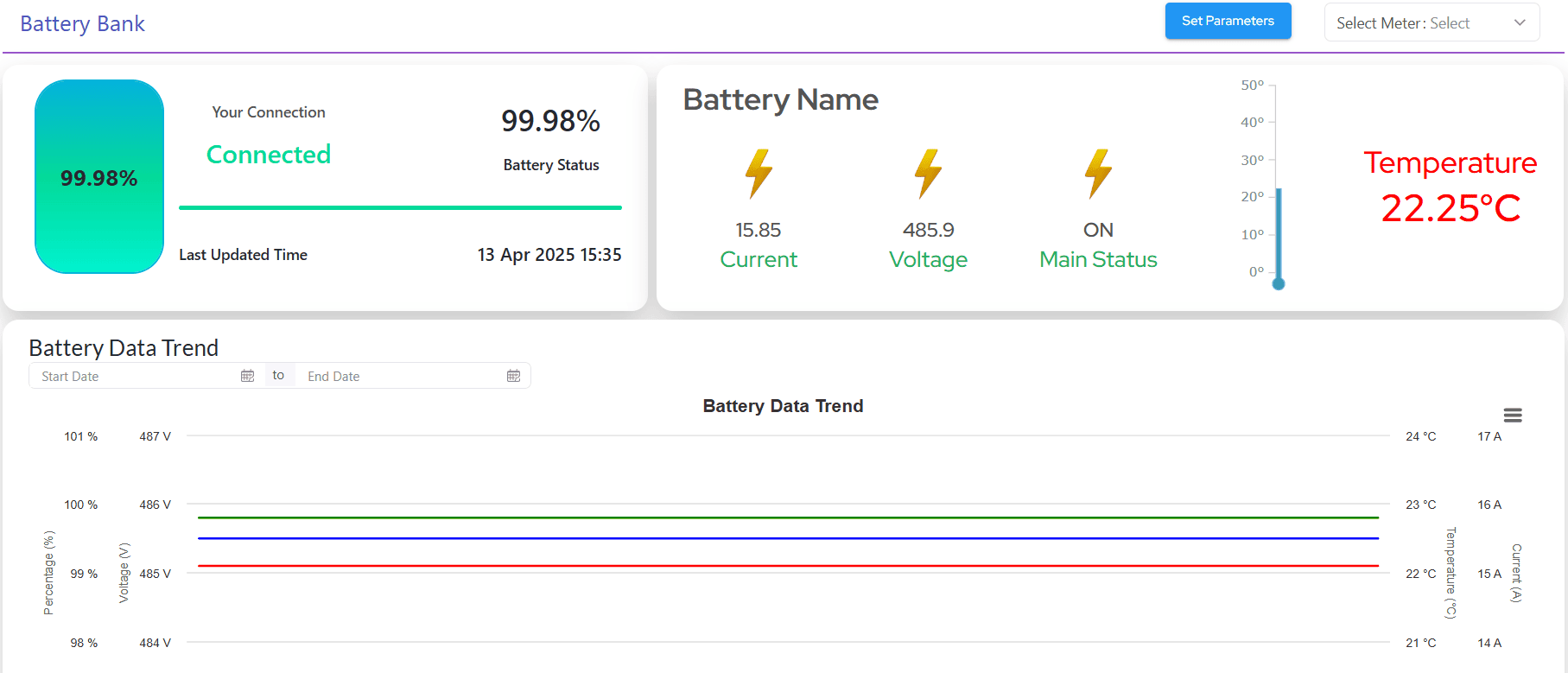
Task: Open the chart hamburger menu icon
Action: 1513,416
